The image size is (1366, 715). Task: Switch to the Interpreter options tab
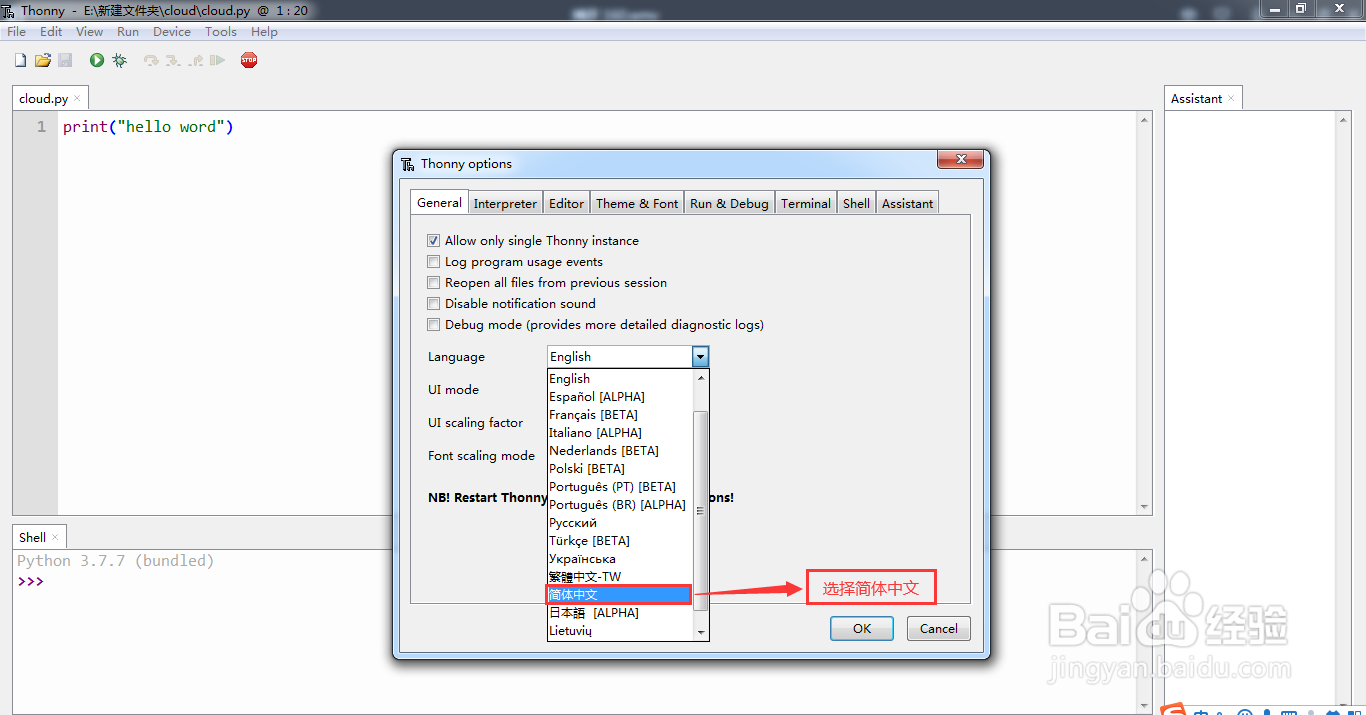click(505, 203)
